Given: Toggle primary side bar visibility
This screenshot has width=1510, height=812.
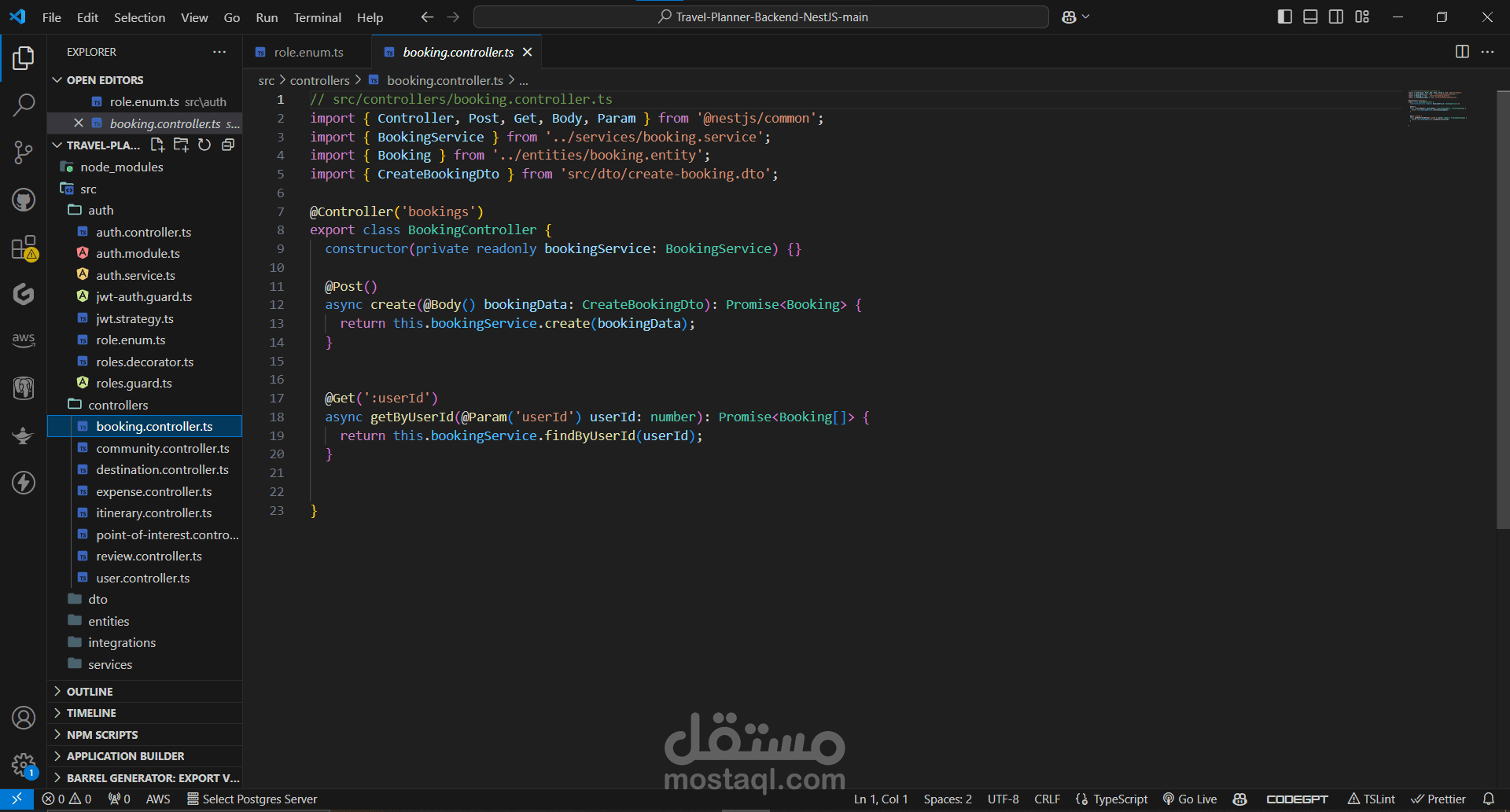Looking at the screenshot, I should [1285, 17].
